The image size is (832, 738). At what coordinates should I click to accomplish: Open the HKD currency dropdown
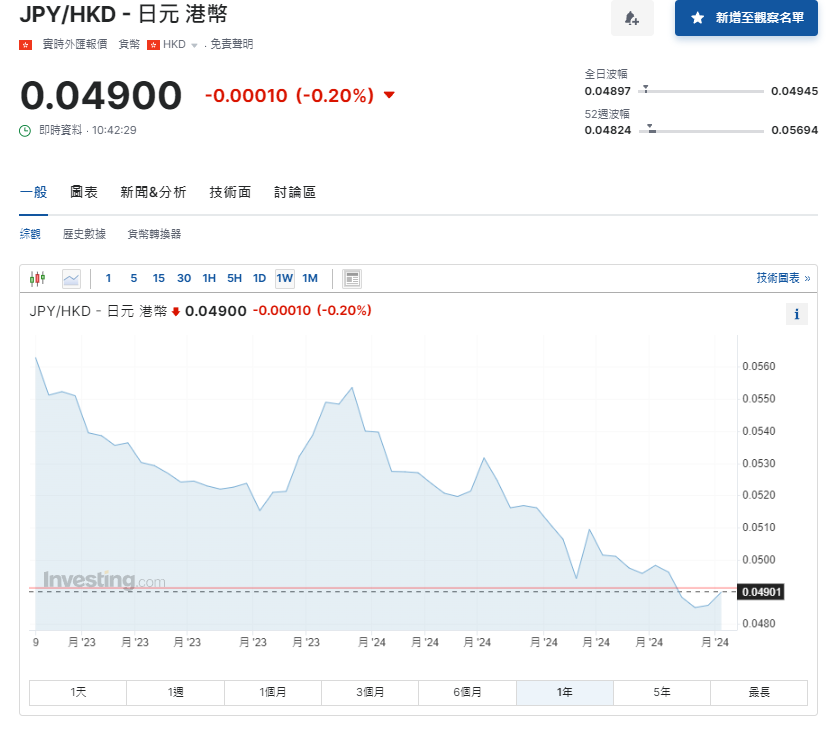tap(194, 45)
